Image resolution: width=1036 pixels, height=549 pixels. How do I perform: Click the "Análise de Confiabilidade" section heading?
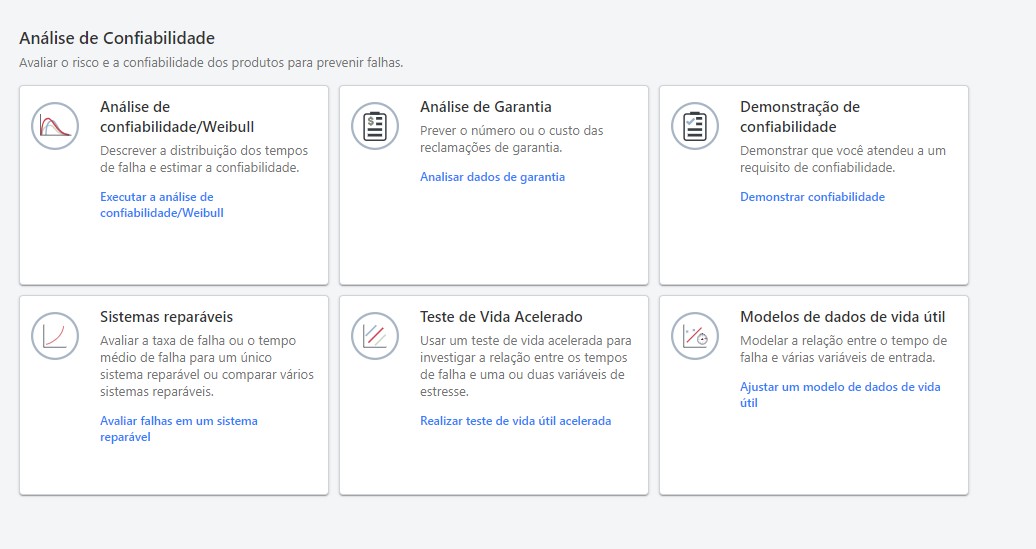[x=117, y=39]
